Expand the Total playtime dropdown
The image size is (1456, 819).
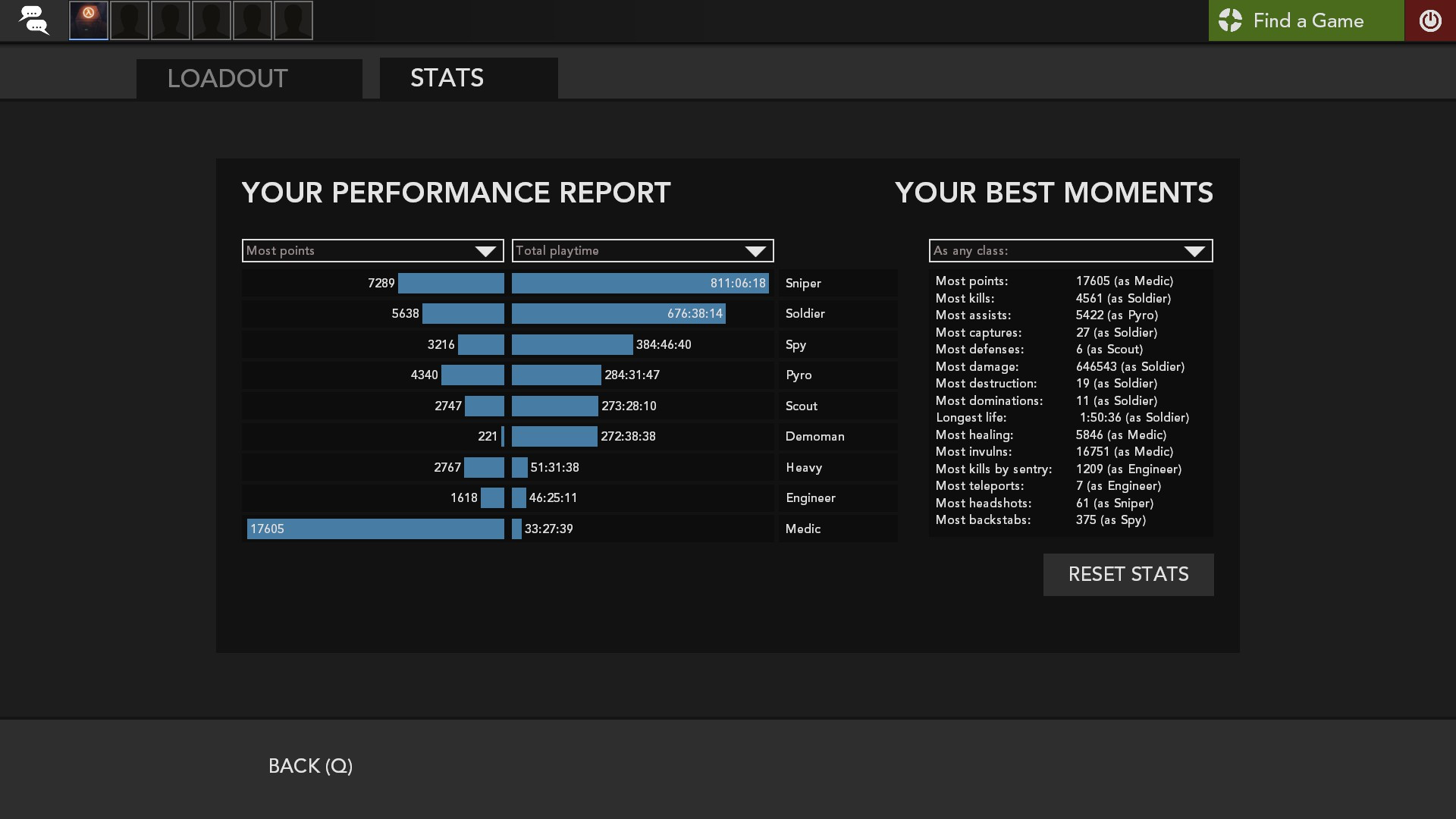[x=642, y=251]
